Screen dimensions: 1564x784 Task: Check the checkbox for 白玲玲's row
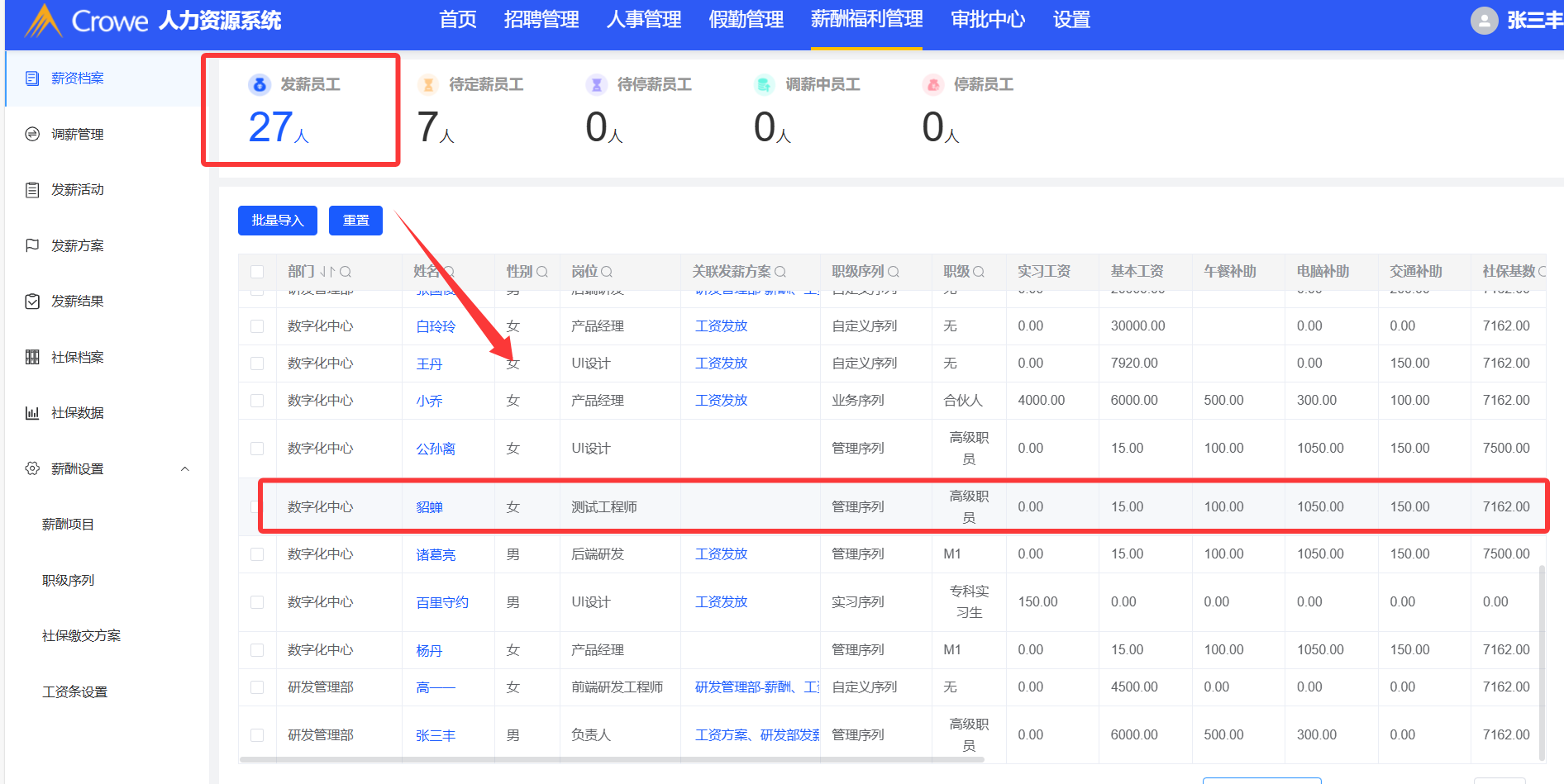click(x=257, y=326)
